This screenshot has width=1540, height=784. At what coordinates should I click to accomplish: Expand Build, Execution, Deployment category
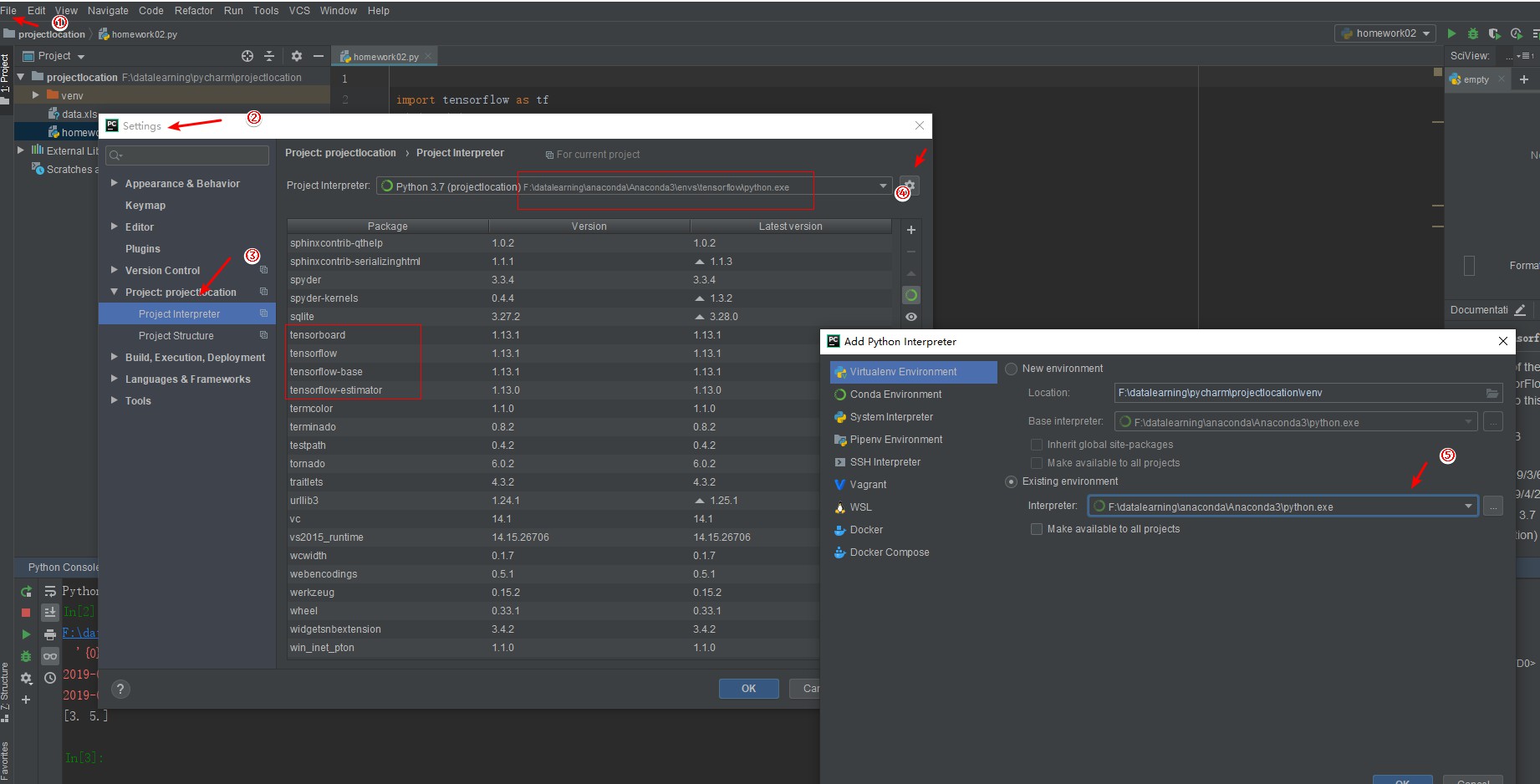click(x=115, y=357)
